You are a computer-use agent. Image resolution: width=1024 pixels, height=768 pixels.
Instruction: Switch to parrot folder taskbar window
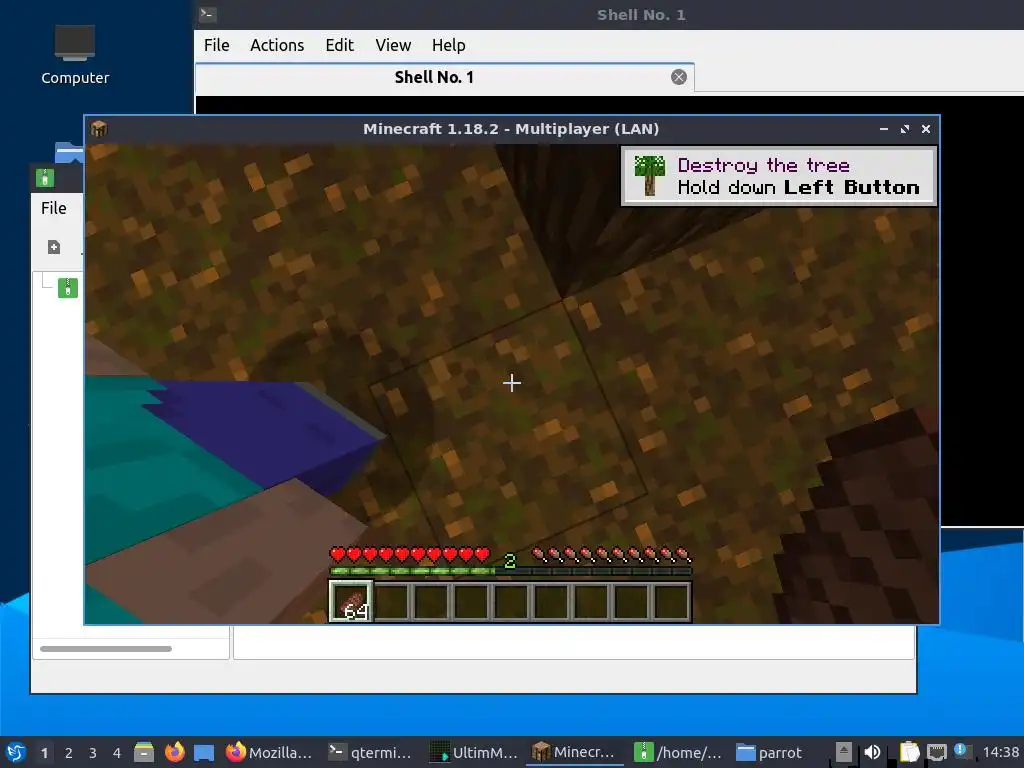tap(769, 752)
